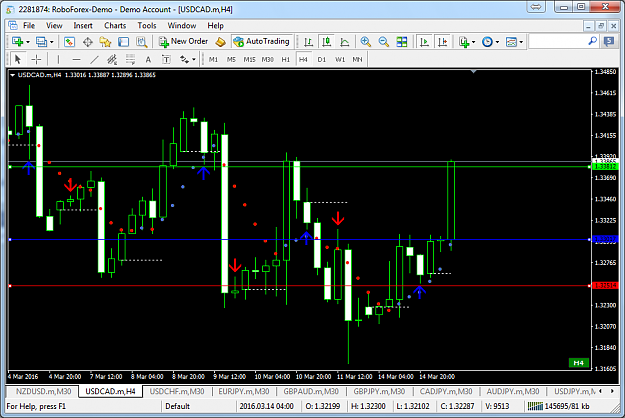The image size is (625, 418).
Task: Select the Cursor arrow tool
Action: coord(17,59)
